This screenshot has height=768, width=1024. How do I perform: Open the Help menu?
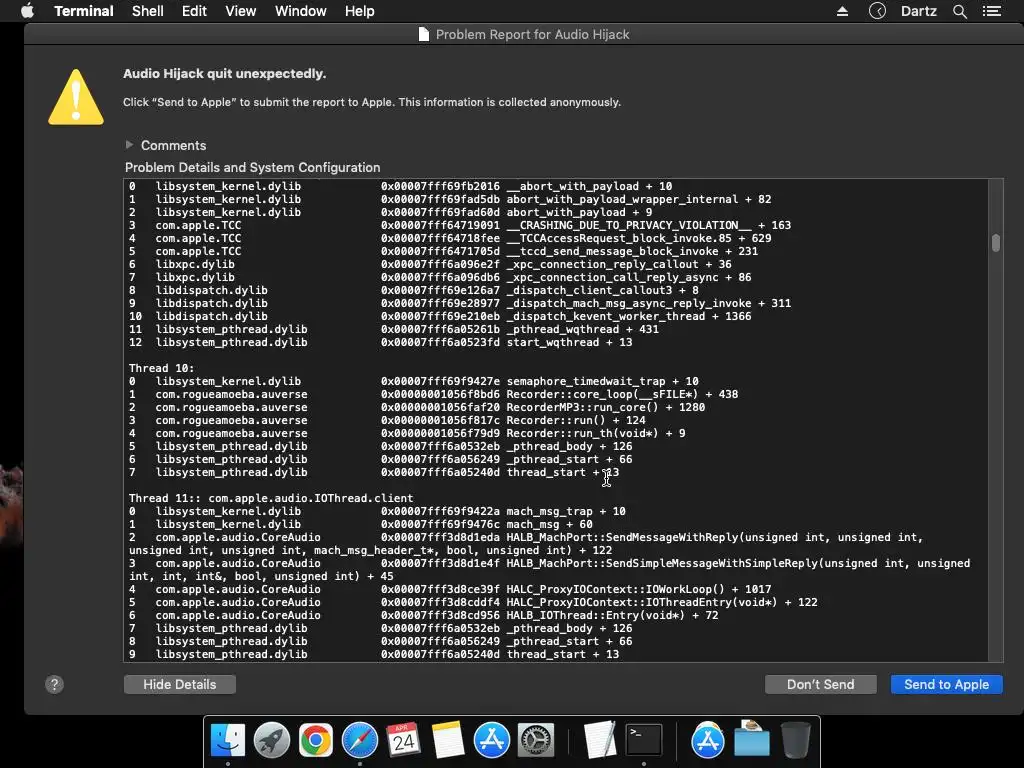click(x=359, y=11)
